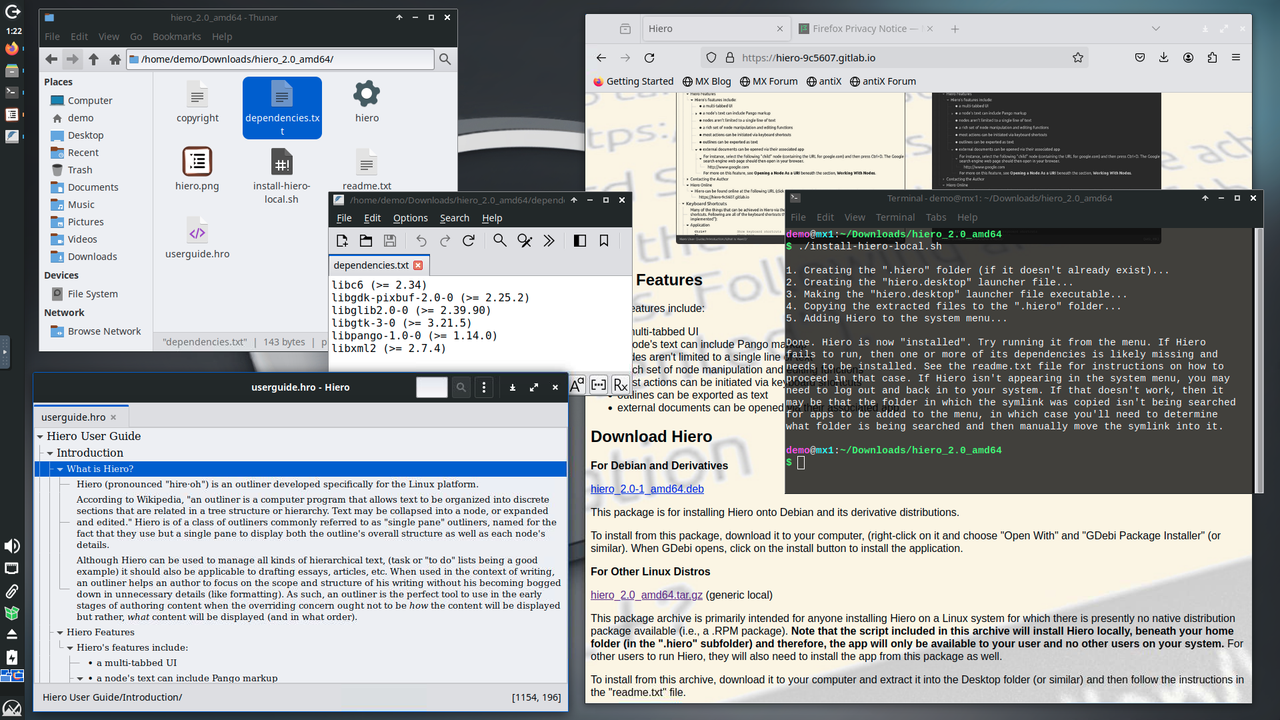This screenshot has width=1280, height=720.
Task: Select Downloads in Thunar sidebar
Action: coord(84,256)
